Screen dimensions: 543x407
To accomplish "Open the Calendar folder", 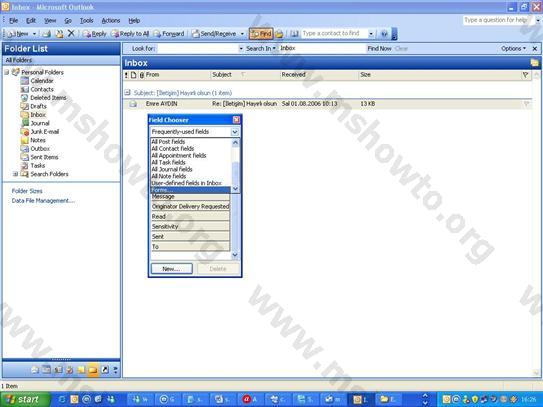I will [42, 81].
